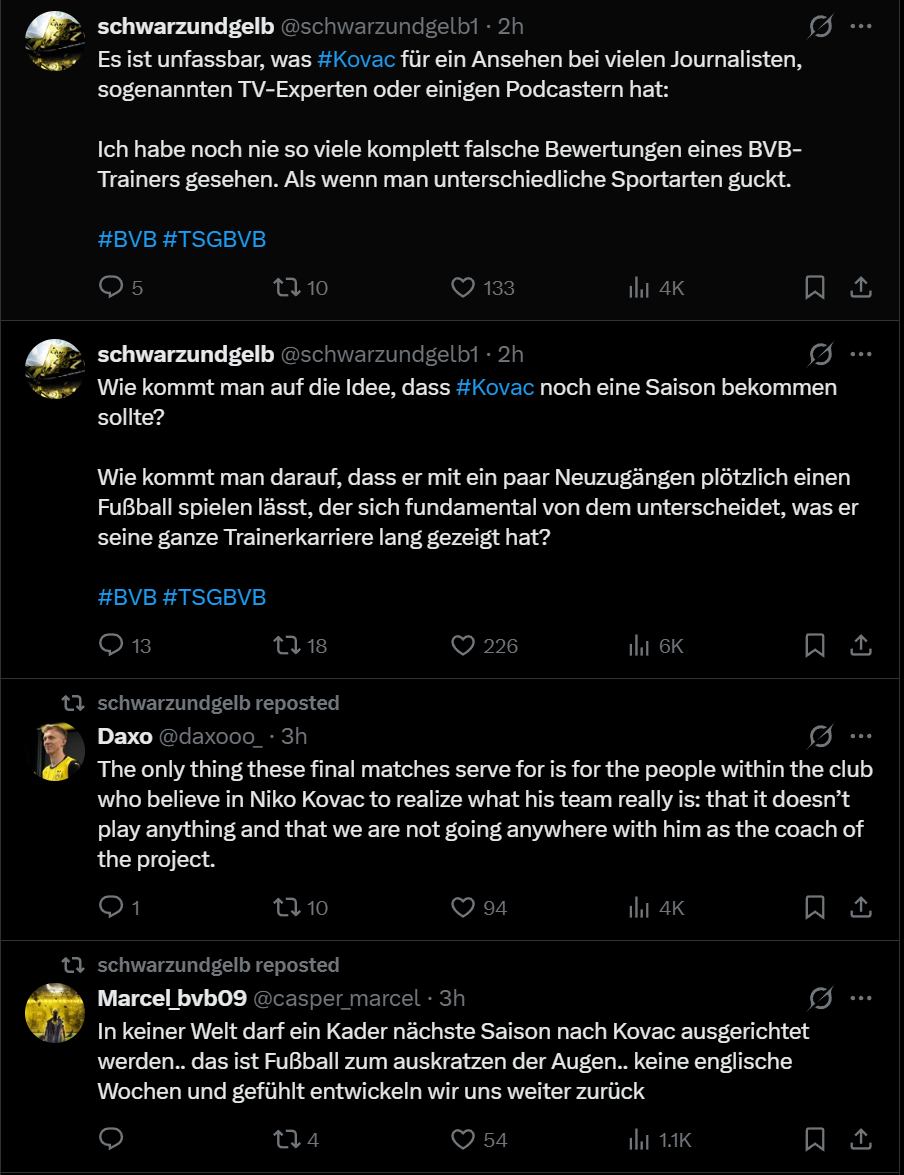Viewport: 904px width, 1175px height.
Task: Click Marcel_bvb09's profile avatar
Action: click(x=54, y=1012)
